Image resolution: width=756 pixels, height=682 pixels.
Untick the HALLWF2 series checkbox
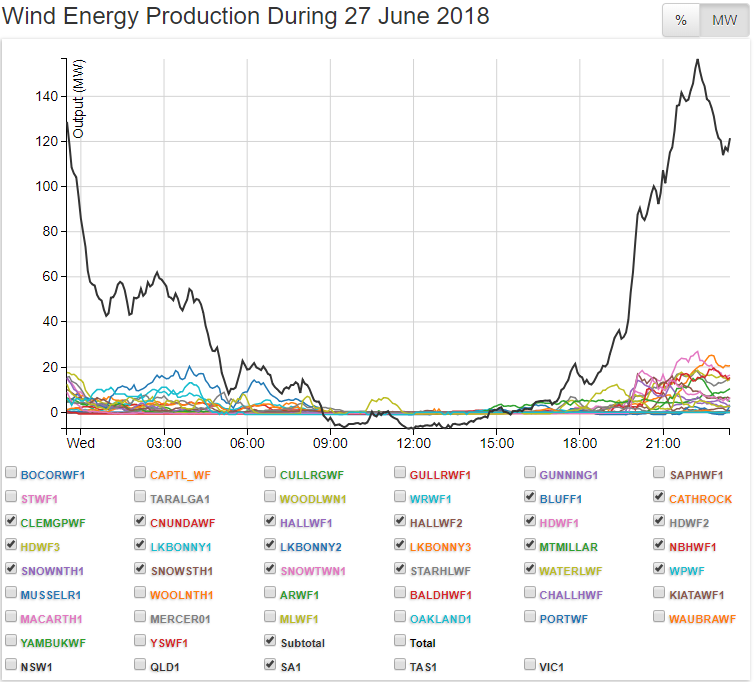(x=400, y=521)
